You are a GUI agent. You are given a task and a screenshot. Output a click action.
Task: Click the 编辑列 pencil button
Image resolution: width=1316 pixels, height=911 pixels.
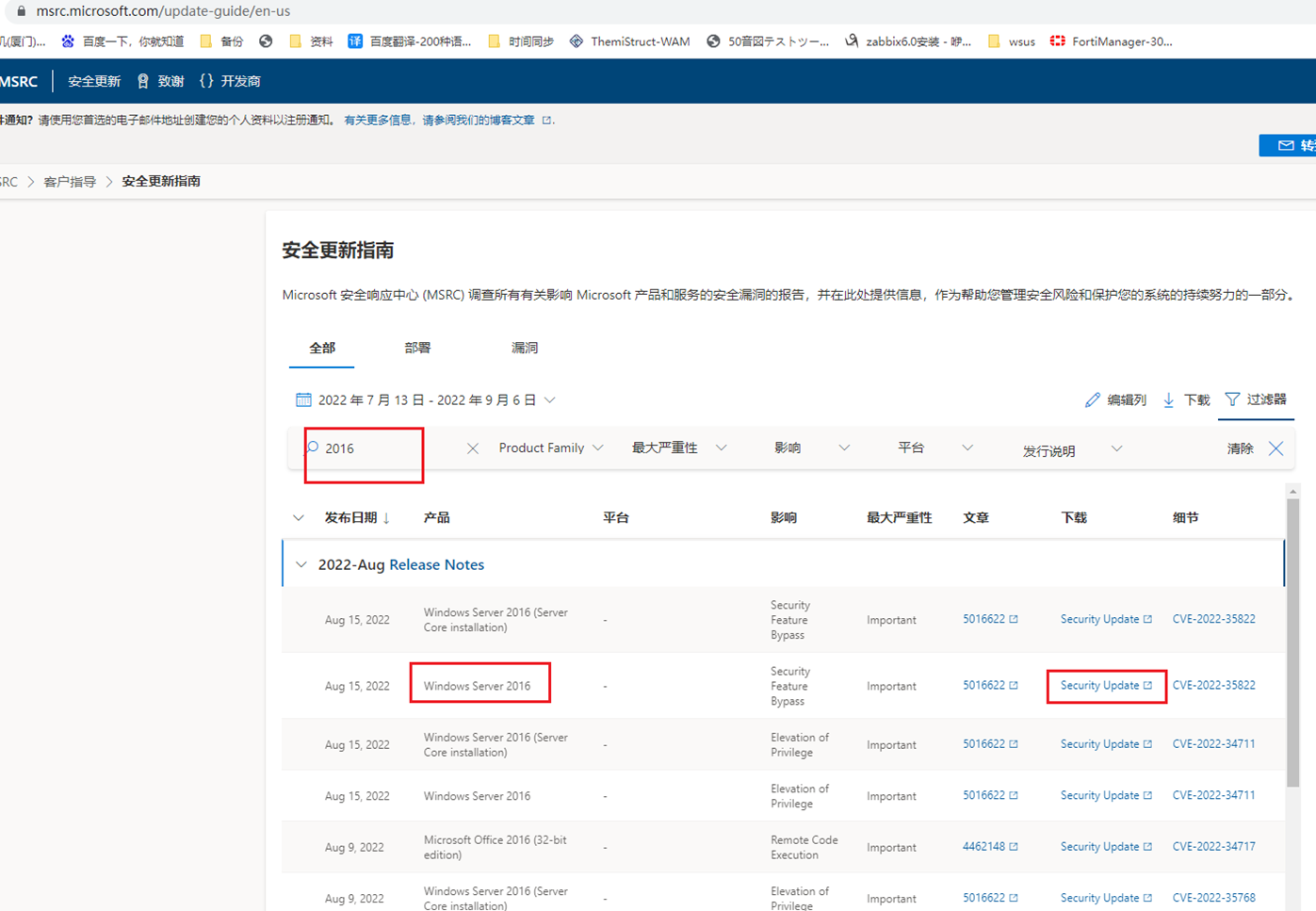click(1115, 399)
